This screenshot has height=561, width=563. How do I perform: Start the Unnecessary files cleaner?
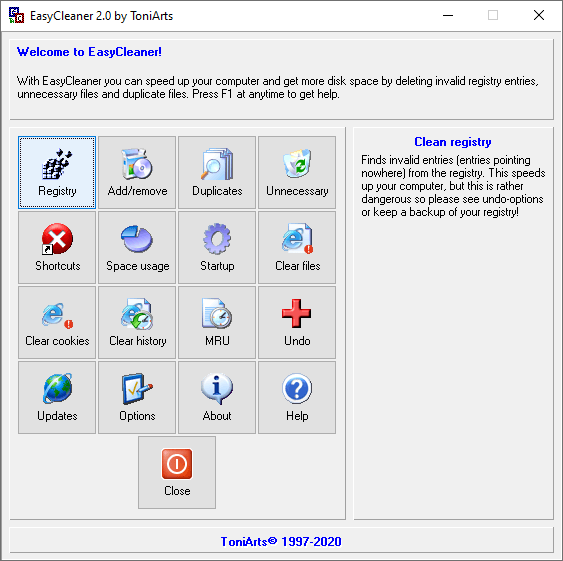point(297,172)
